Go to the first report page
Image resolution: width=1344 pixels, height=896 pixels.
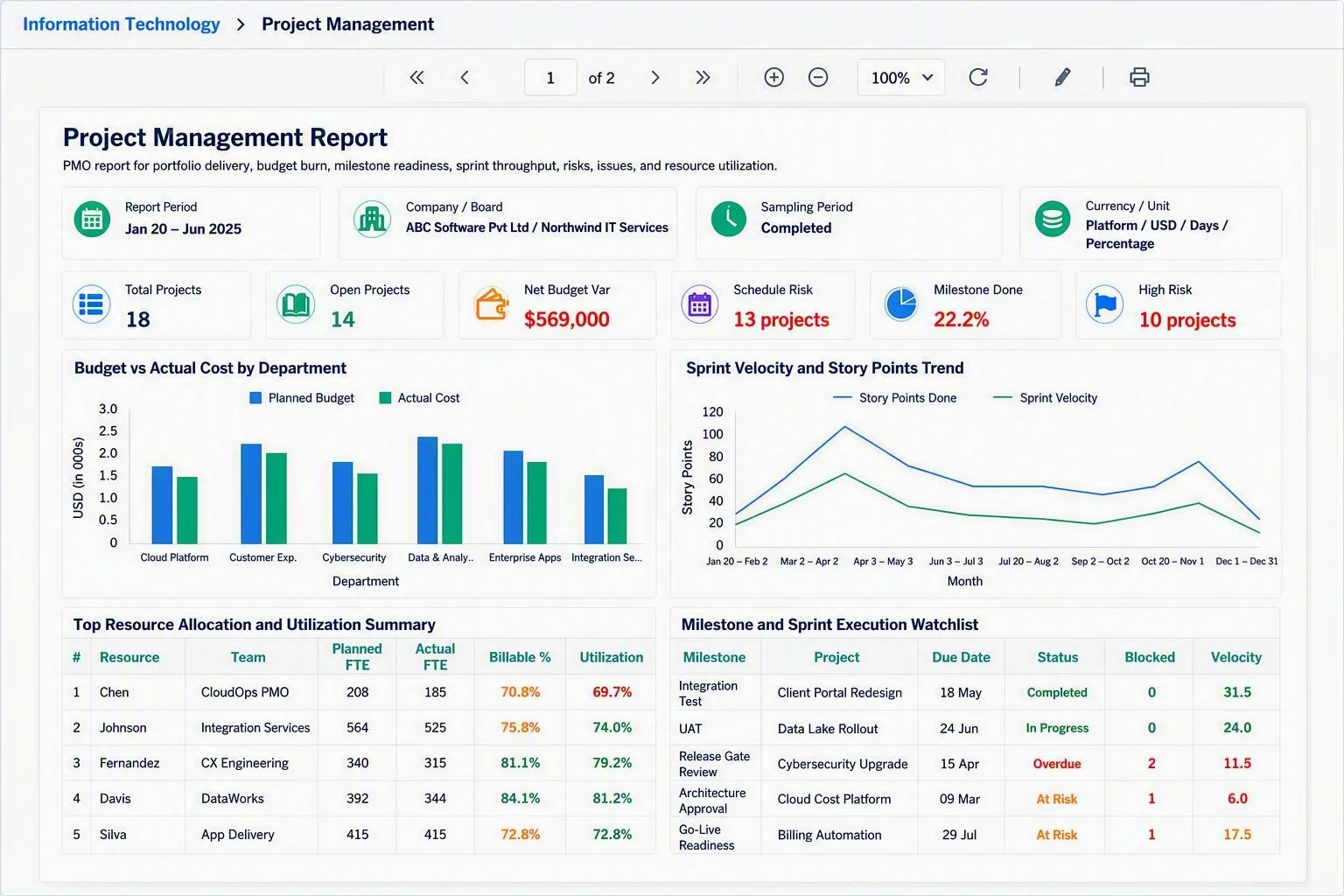[416, 78]
